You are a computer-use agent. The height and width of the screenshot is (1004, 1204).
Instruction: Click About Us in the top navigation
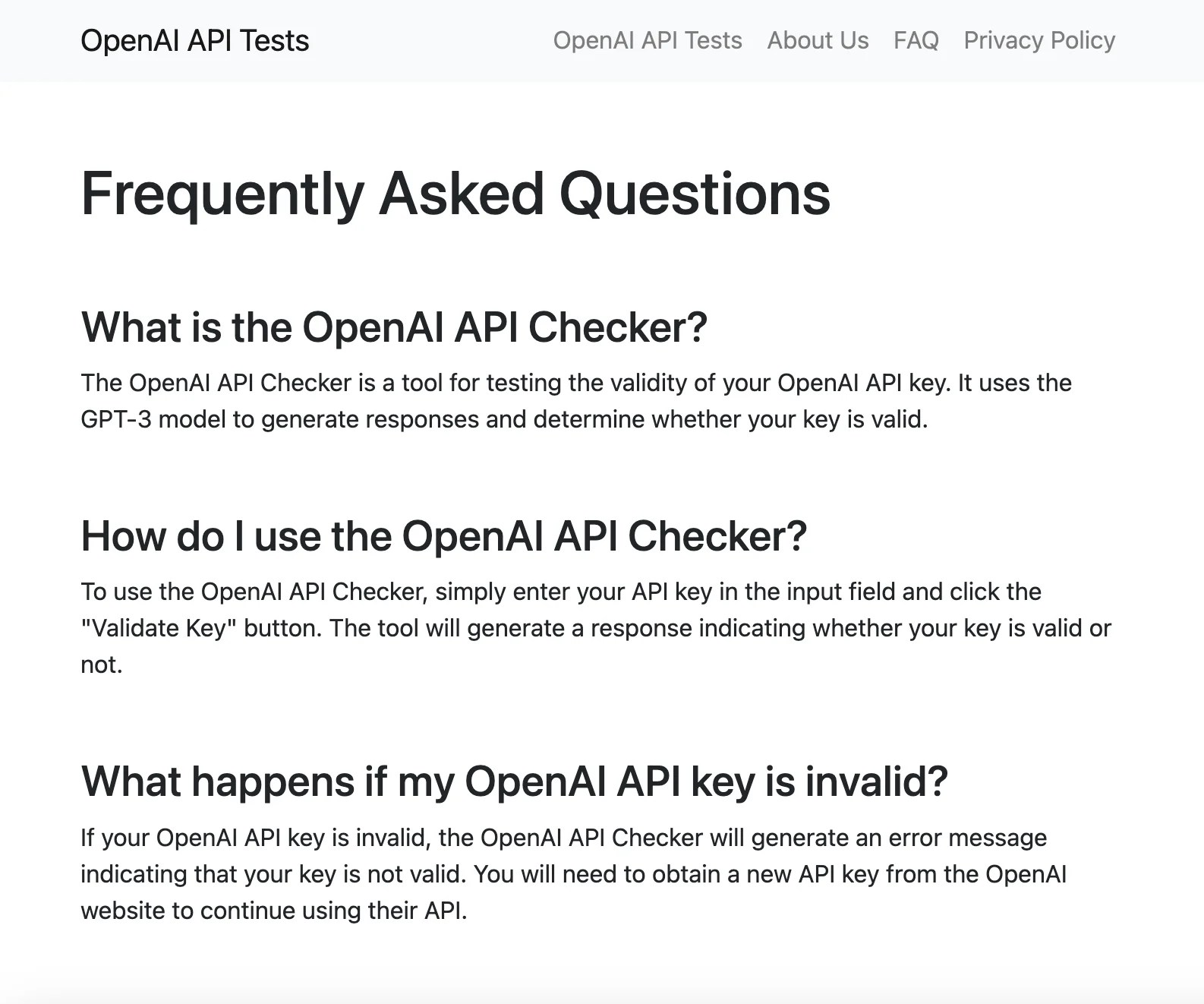click(817, 40)
